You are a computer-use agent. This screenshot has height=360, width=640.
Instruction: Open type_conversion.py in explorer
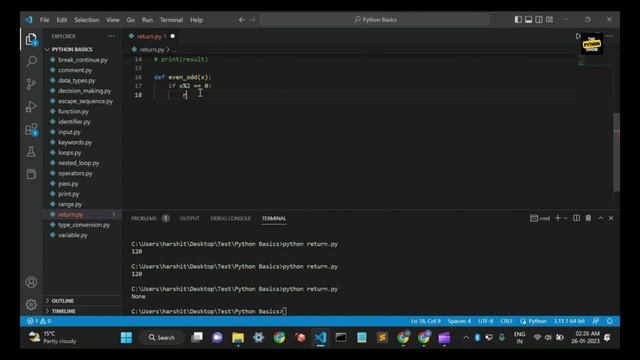click(84, 225)
